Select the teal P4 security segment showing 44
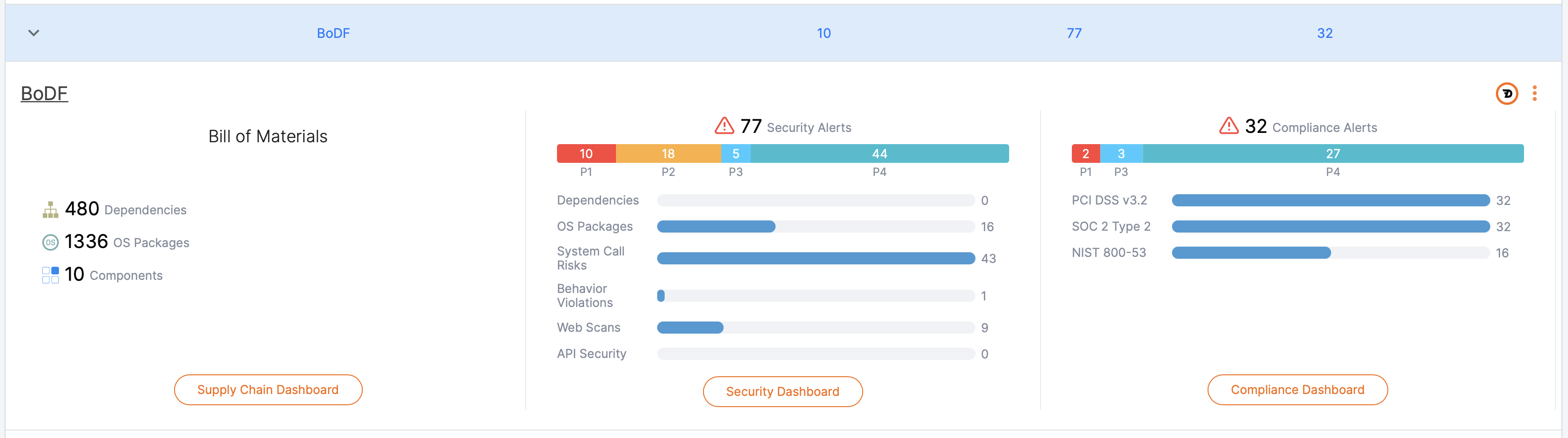Viewport: 1568px width, 438px height. pyautogui.click(x=879, y=153)
